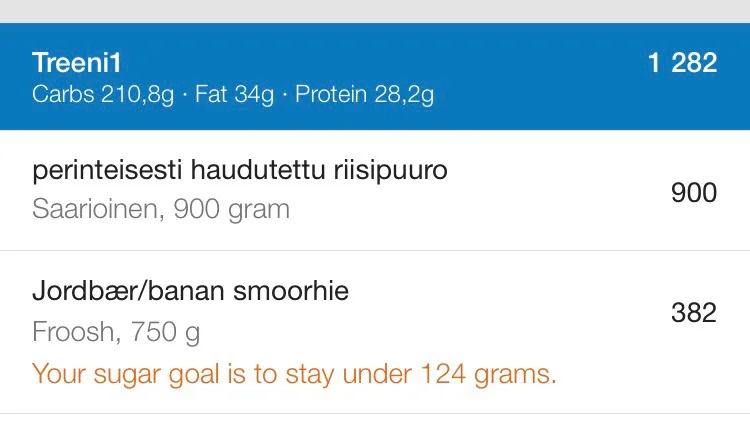Click the Froosh, 750 g serving text
This screenshot has width=750, height=440.
pyautogui.click(x=116, y=331)
